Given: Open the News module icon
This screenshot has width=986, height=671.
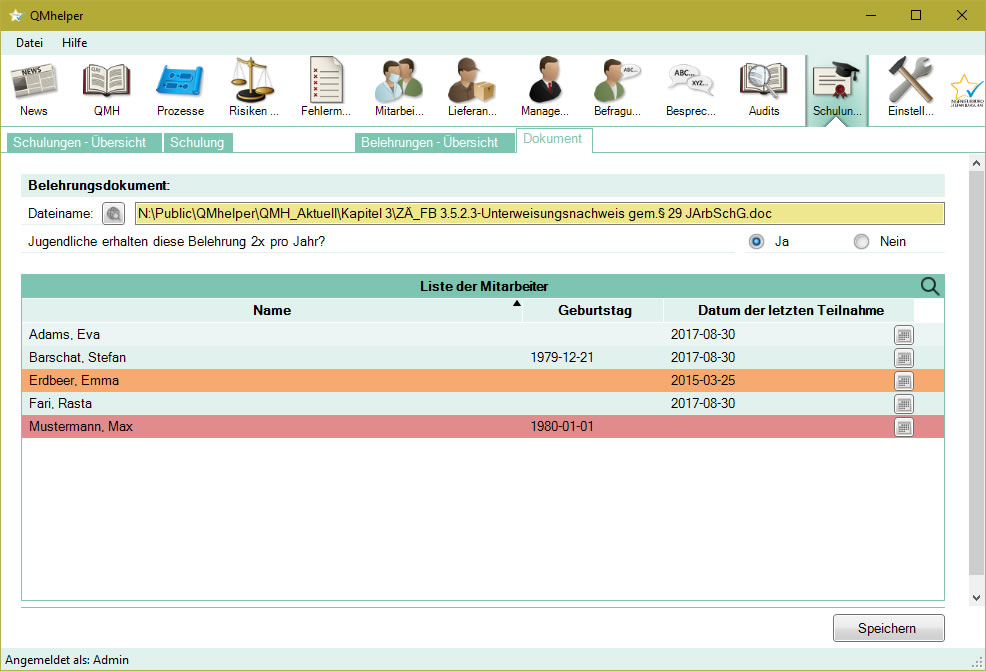Looking at the screenshot, I should tap(33, 88).
